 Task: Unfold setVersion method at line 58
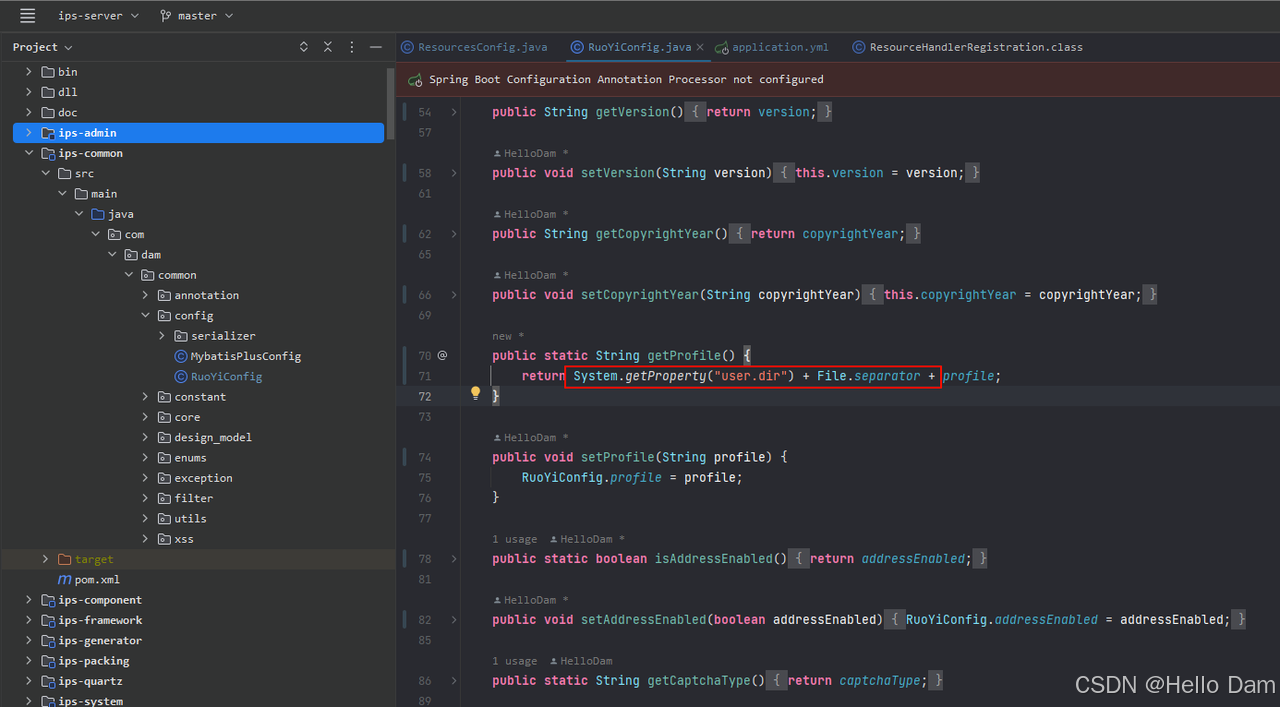pyautogui.click(x=454, y=173)
